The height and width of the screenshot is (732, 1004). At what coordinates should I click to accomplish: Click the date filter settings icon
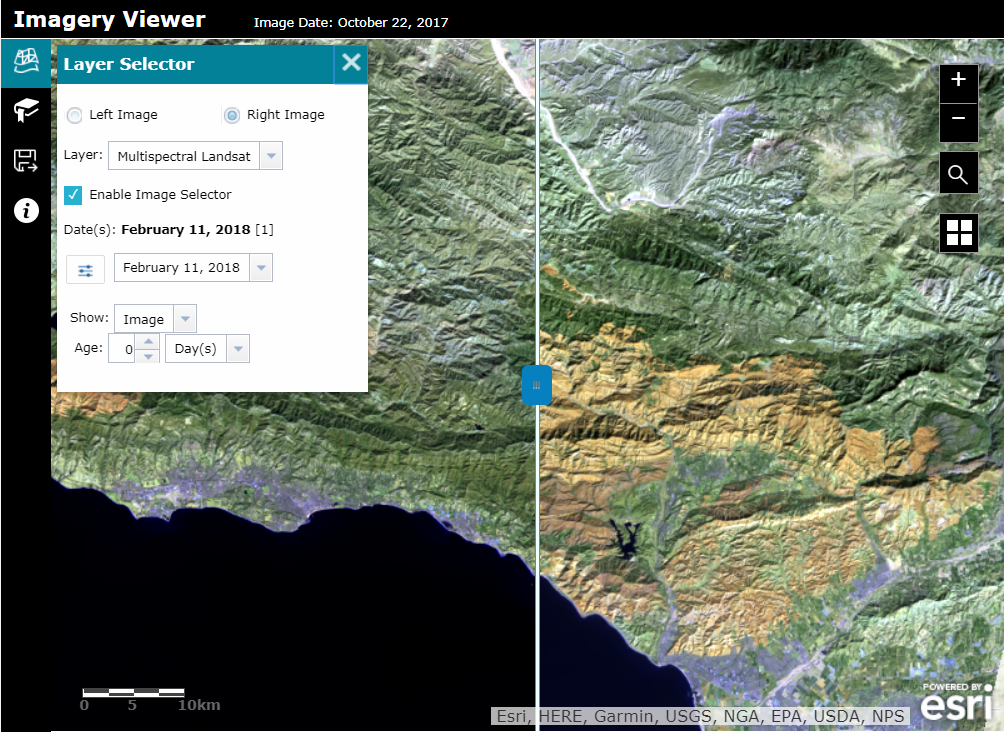point(85,270)
